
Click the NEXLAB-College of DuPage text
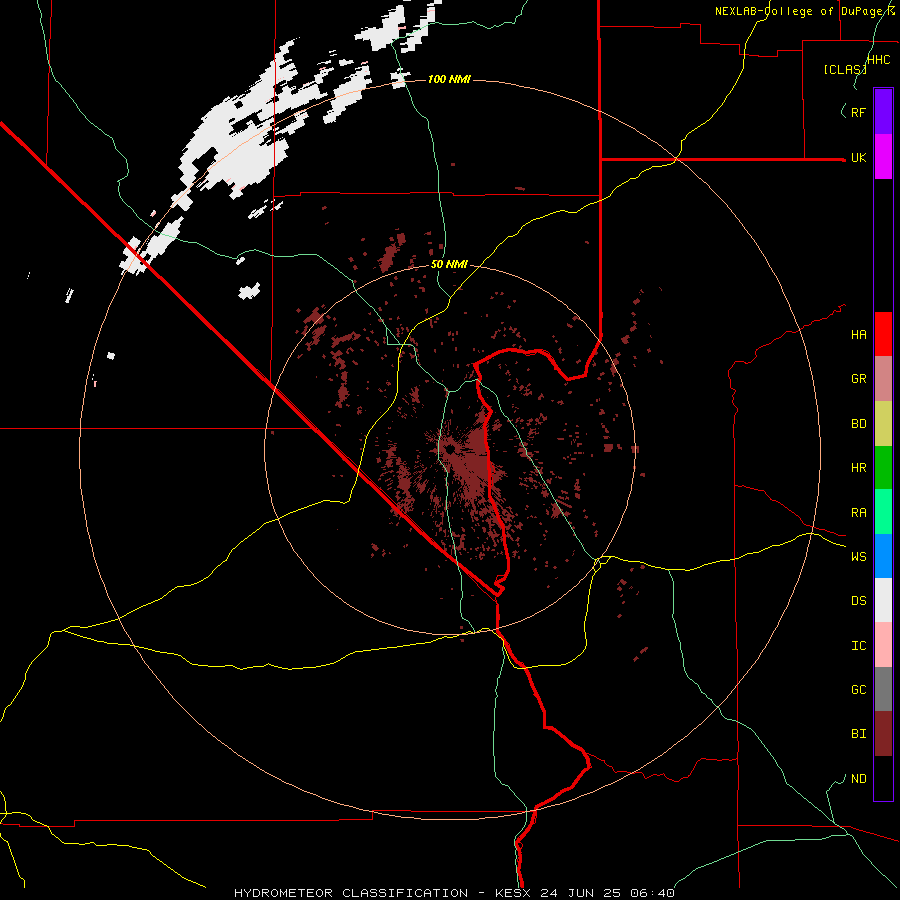tap(801, 11)
